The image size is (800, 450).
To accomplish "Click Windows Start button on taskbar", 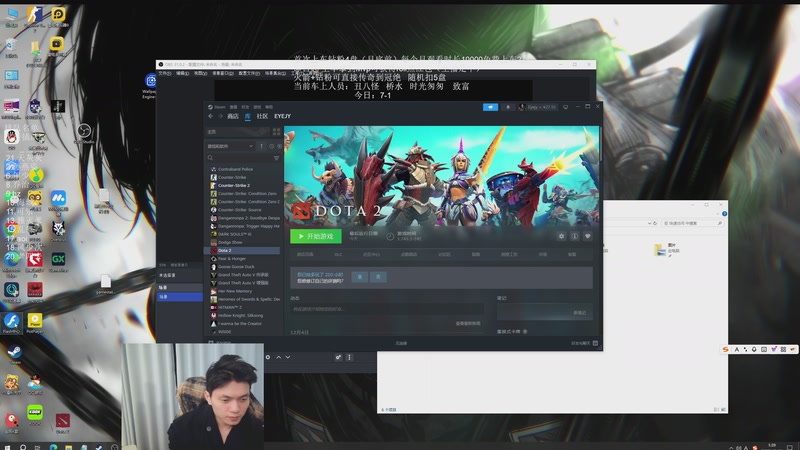I will tap(7, 447).
